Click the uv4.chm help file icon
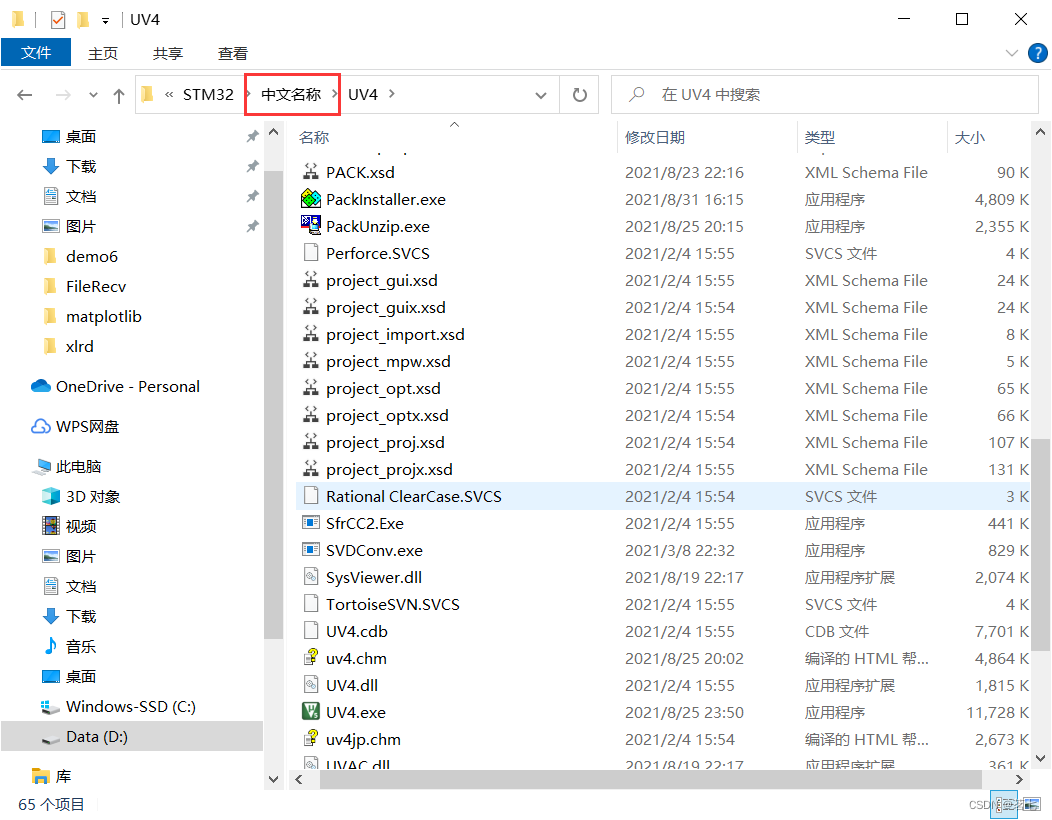Viewport: 1052px width, 820px height. pos(311,658)
